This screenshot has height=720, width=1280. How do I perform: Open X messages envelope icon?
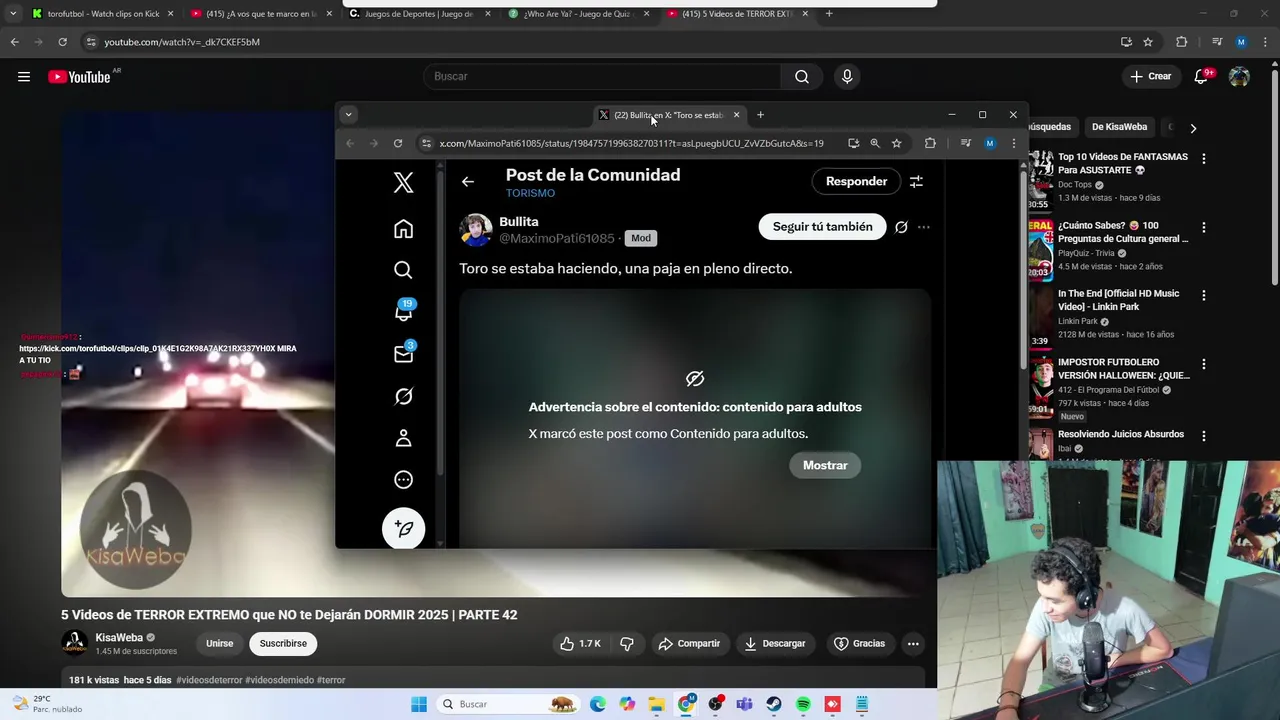click(x=404, y=353)
